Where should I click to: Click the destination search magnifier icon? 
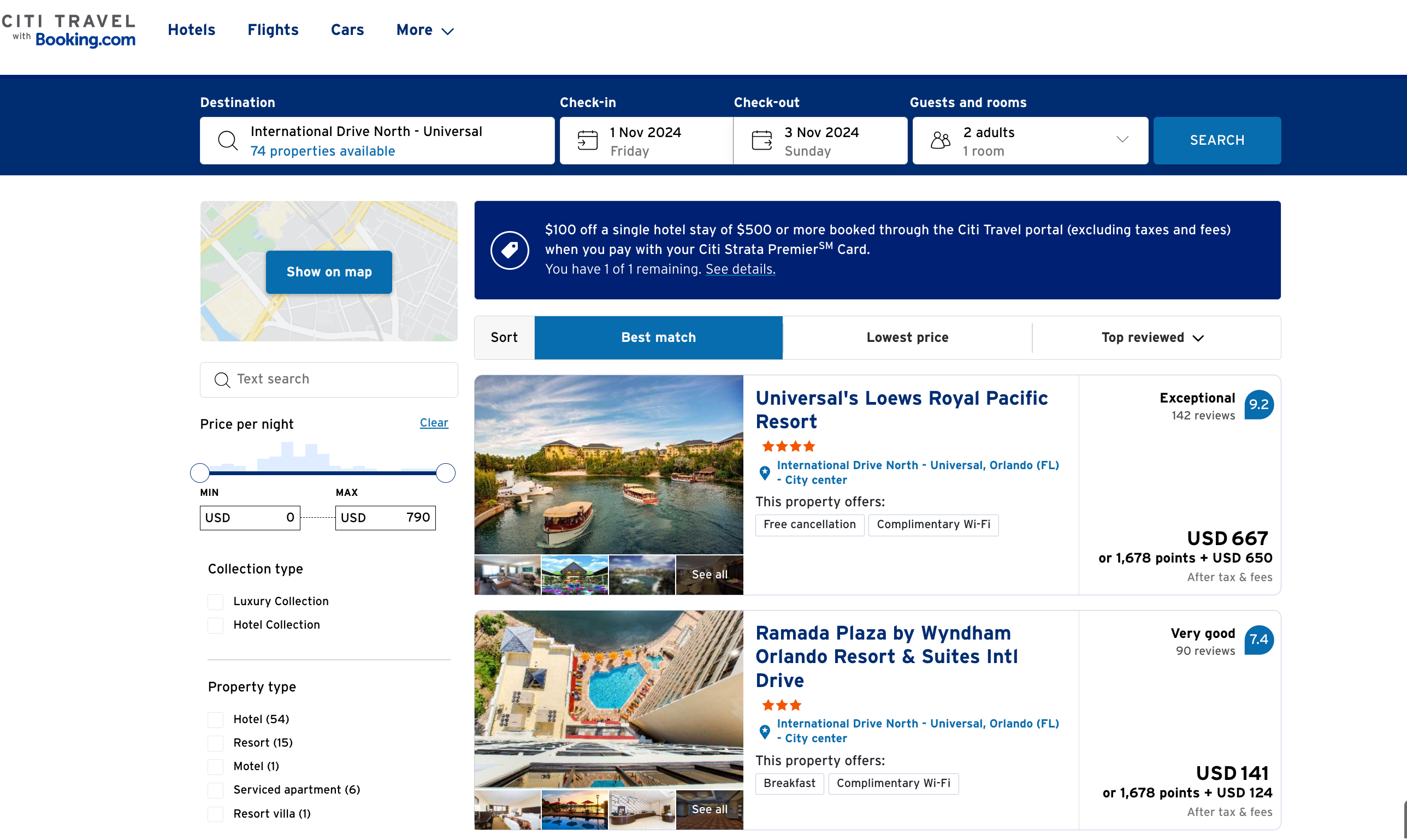coord(228,140)
